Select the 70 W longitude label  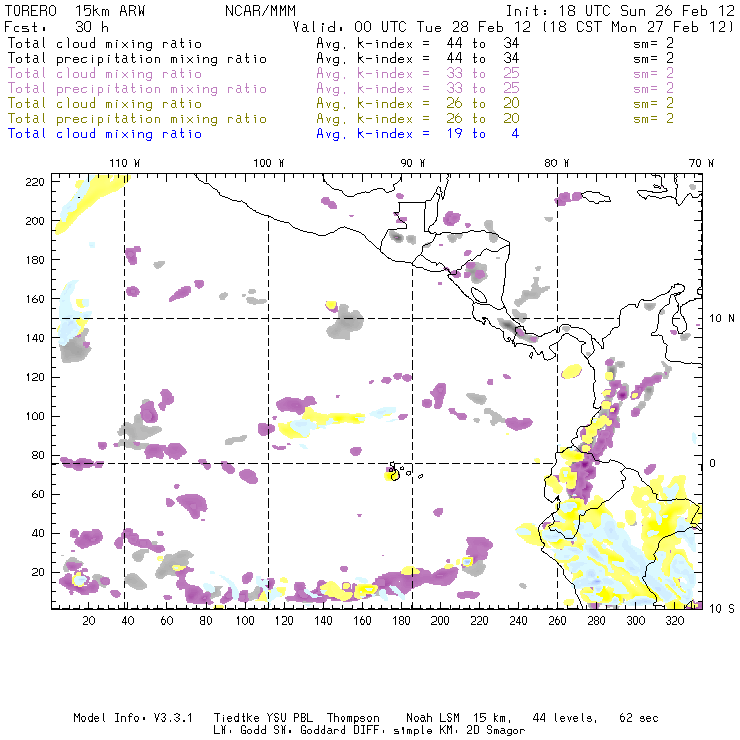coord(702,163)
